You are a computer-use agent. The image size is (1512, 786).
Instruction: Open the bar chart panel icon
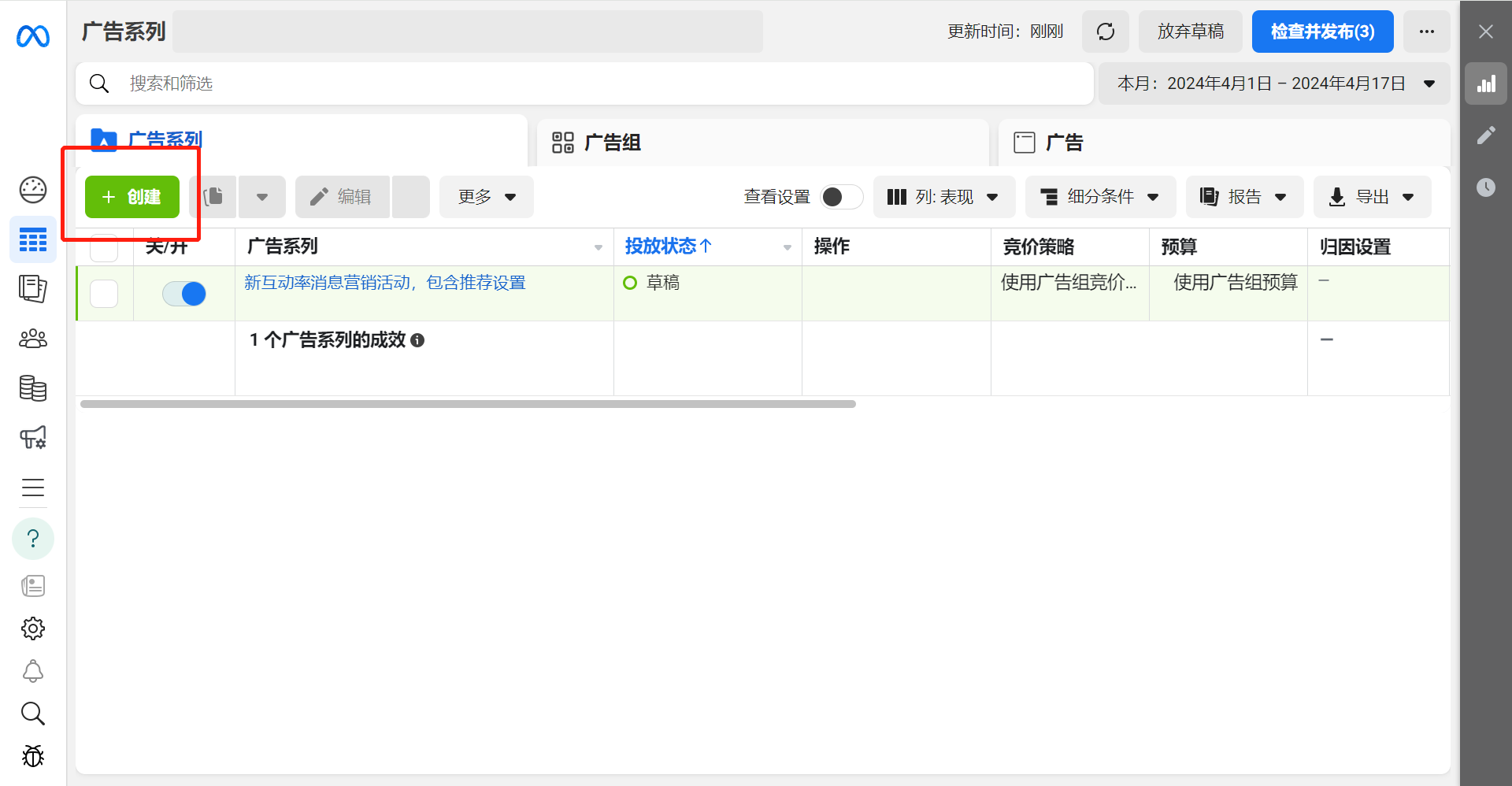coord(1485,83)
